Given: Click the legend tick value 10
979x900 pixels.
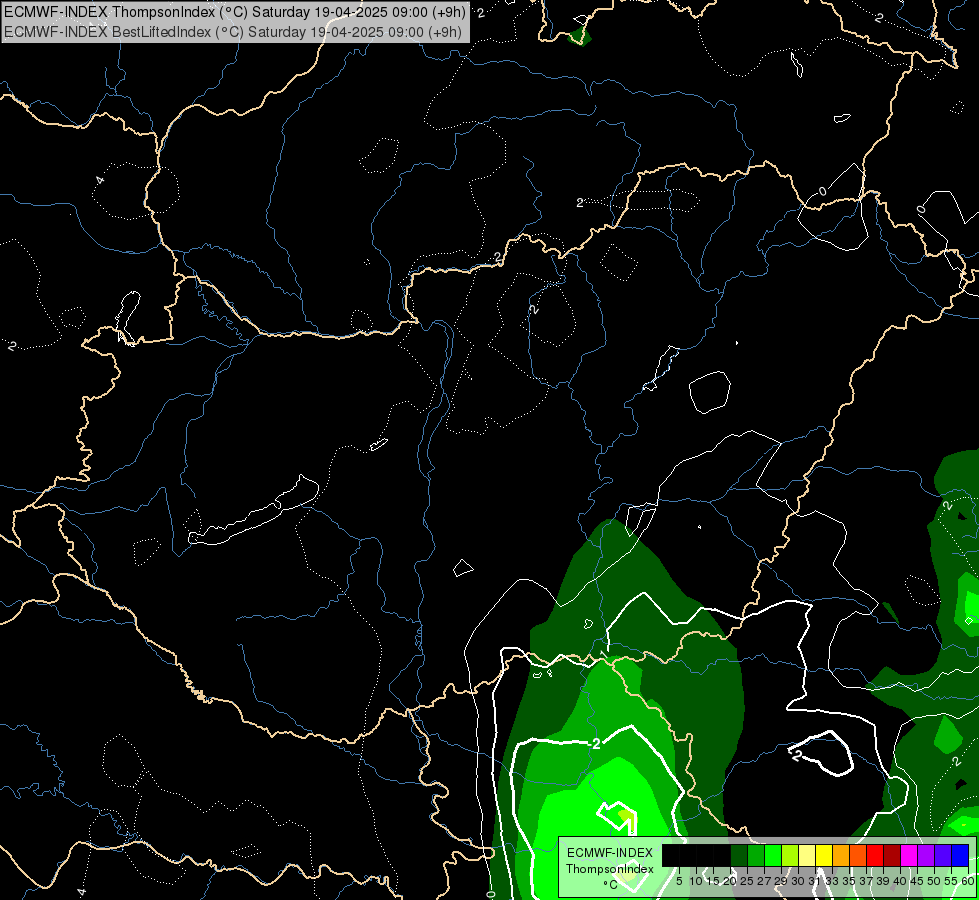Looking at the screenshot, I should pos(696,881).
